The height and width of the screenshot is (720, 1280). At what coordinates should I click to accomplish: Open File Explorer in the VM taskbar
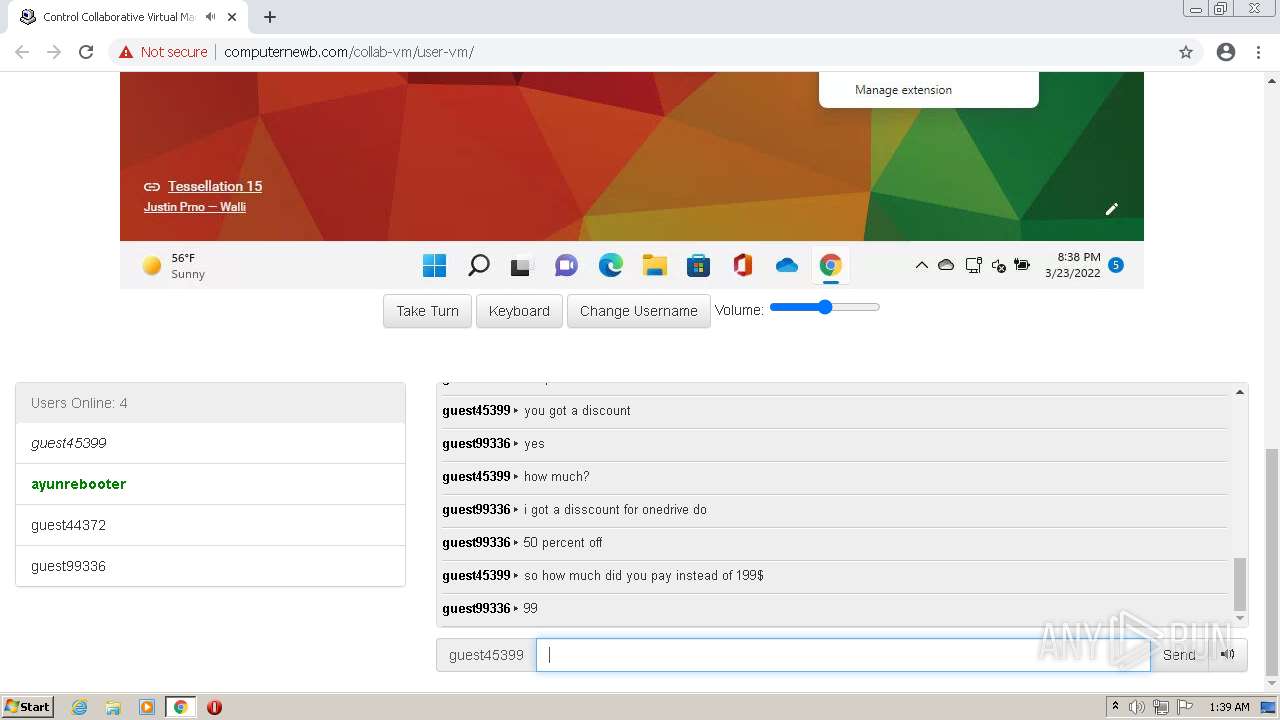[654, 265]
